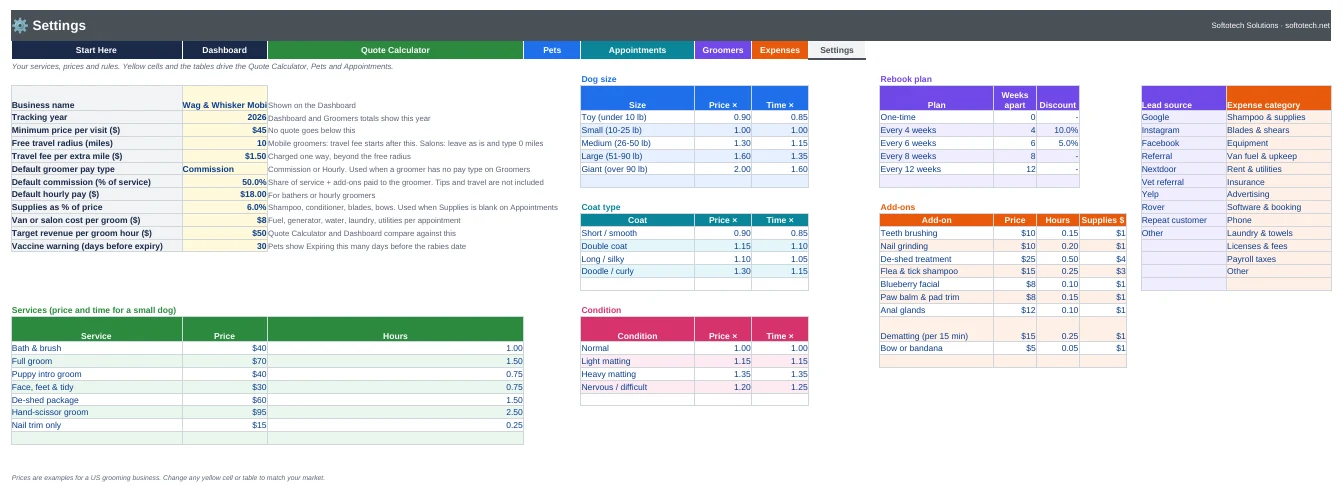
Task: Click the Van fuel & upkeep expense category
Action: (1279, 156)
